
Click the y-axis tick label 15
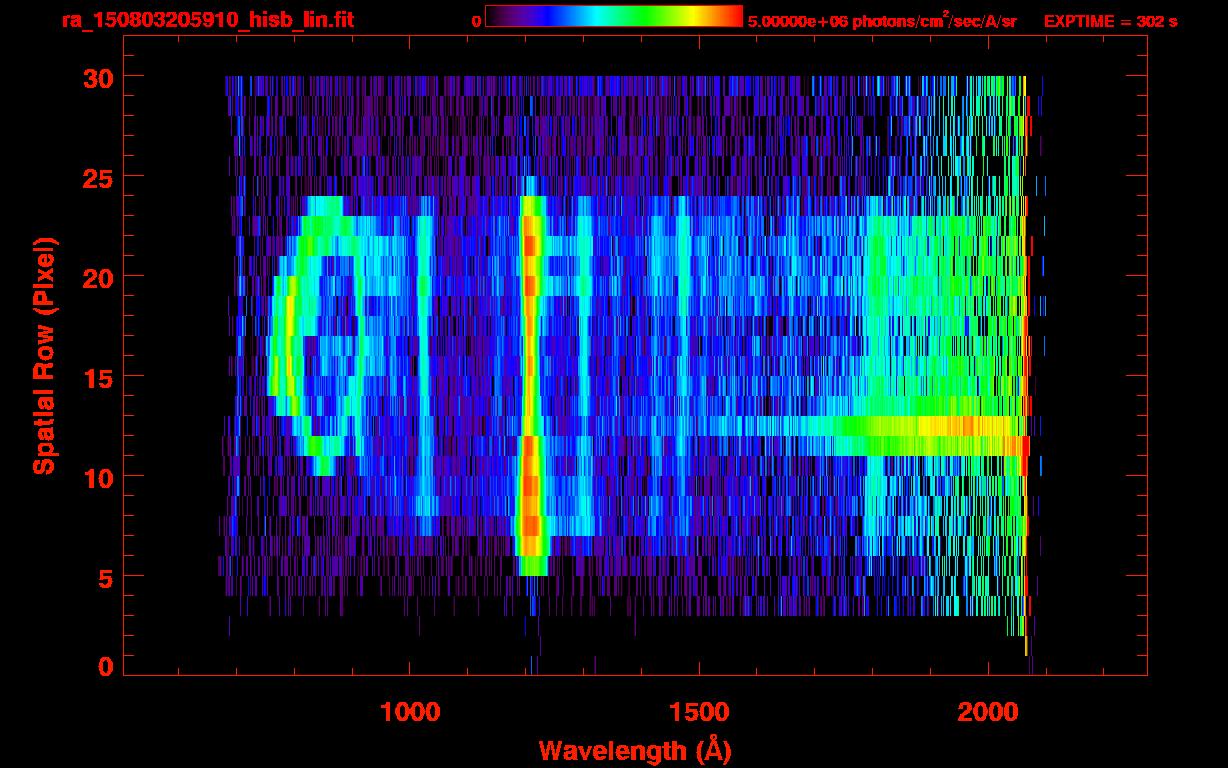tap(98, 377)
